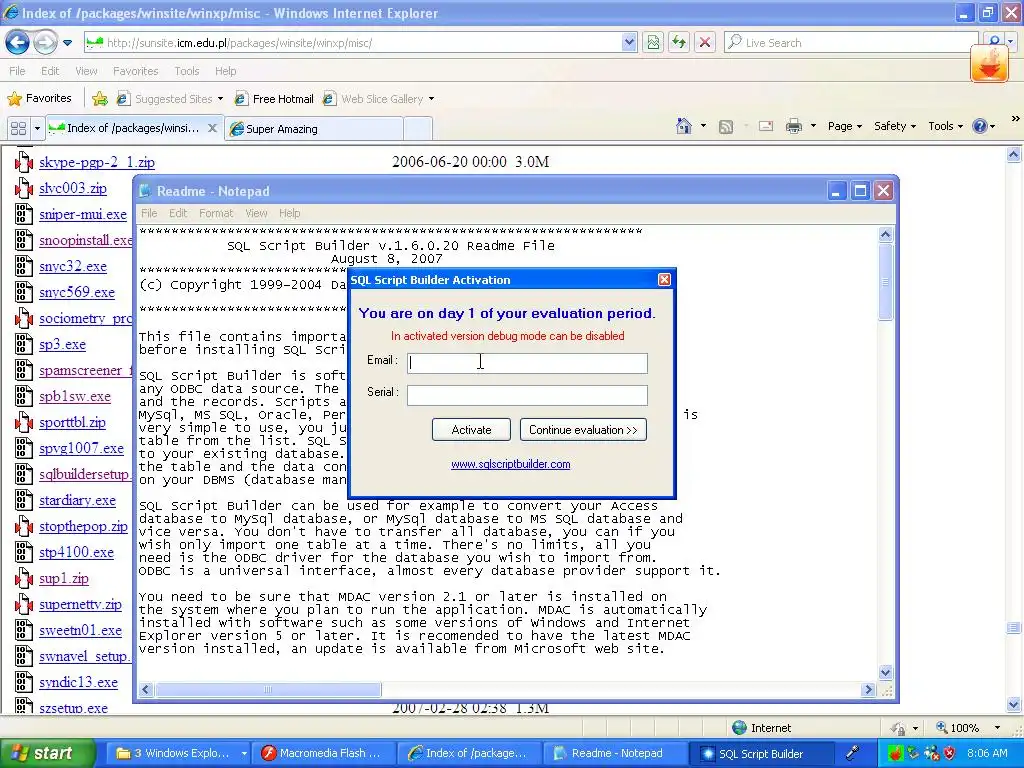
Task: Expand the Web Slice Gallery dropdown
Action: (431, 99)
